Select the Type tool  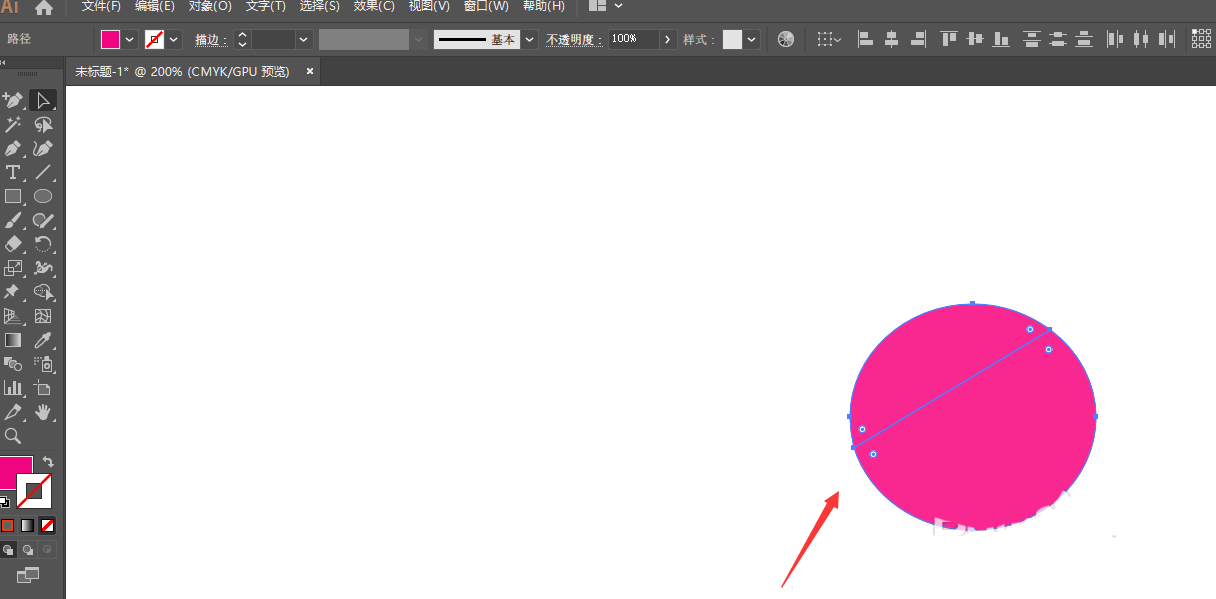pyautogui.click(x=13, y=173)
